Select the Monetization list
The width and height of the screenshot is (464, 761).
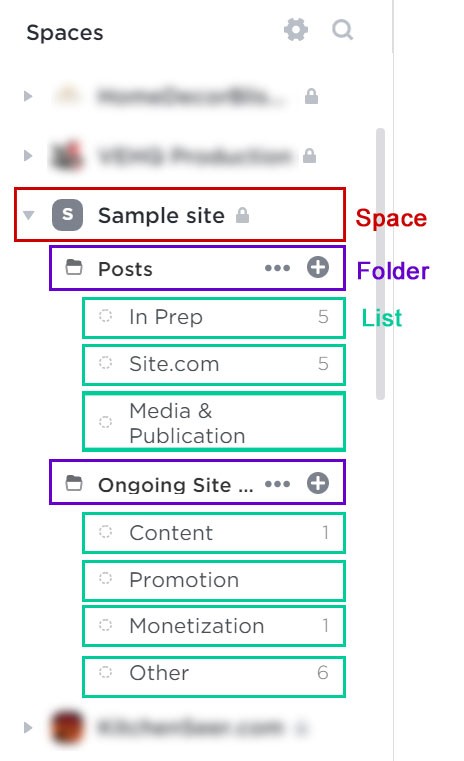[214, 626]
